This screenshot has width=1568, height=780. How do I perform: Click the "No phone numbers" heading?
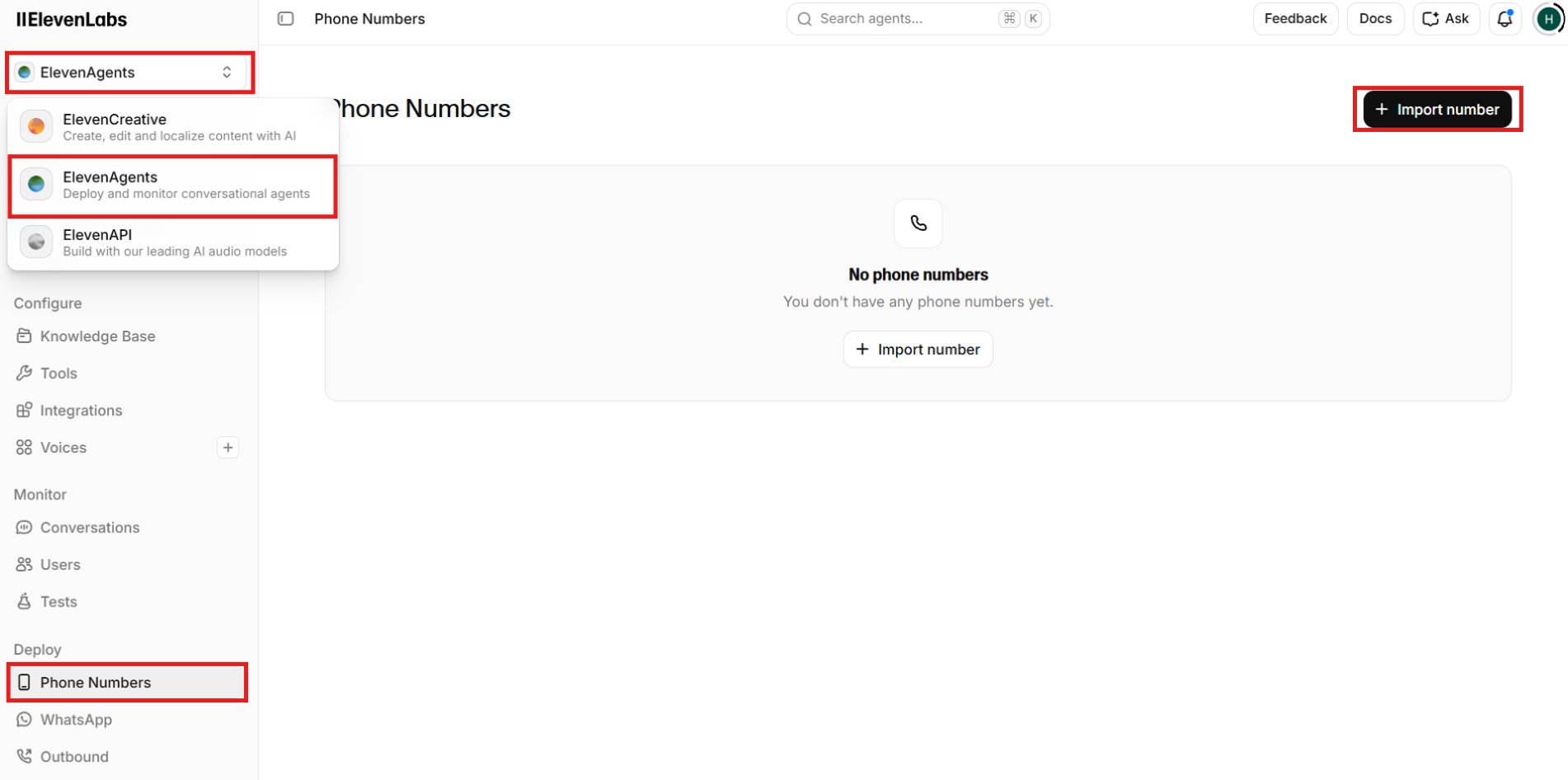pos(918,275)
